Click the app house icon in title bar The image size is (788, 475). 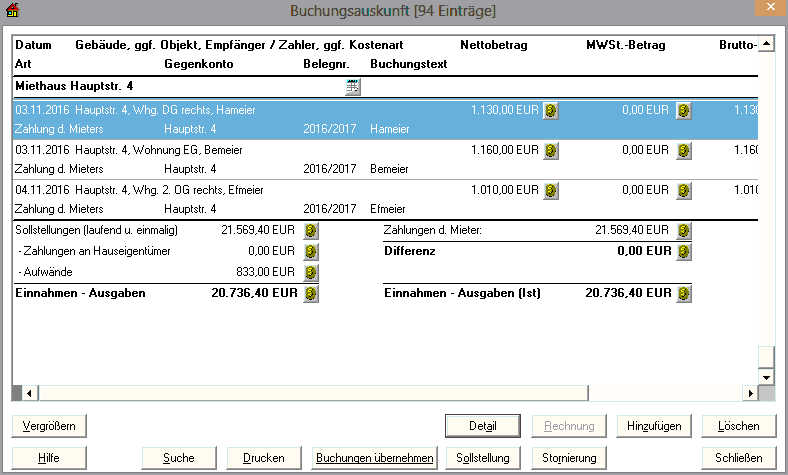[11, 10]
